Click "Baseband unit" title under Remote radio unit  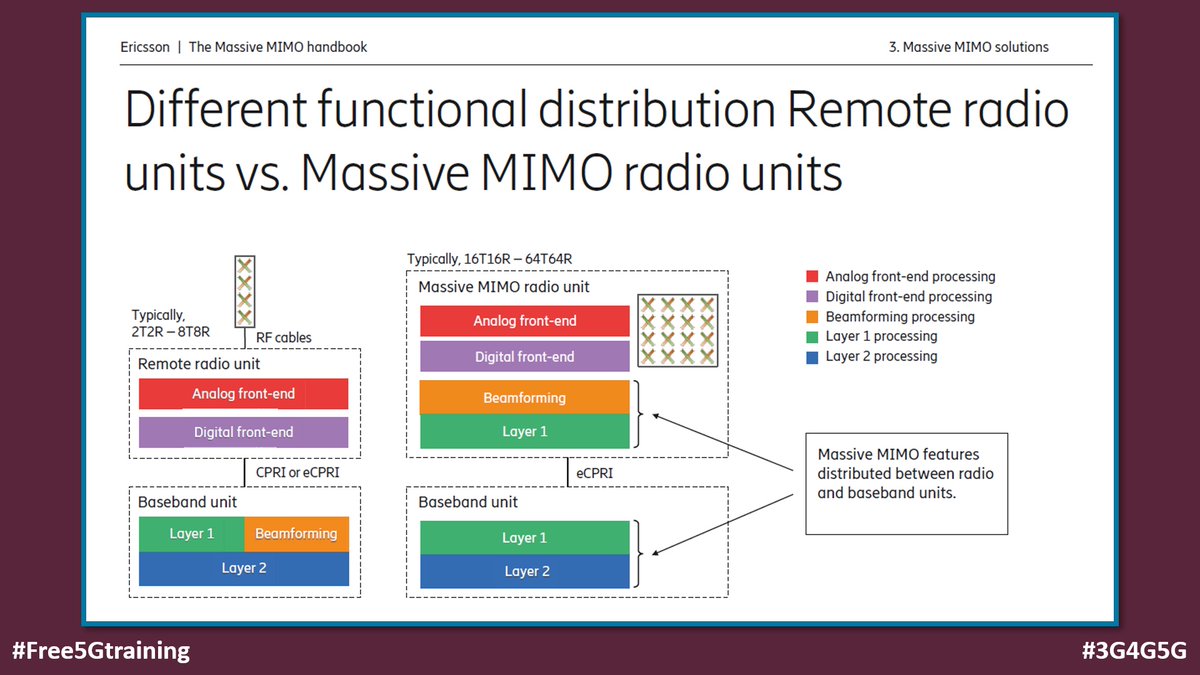188,502
